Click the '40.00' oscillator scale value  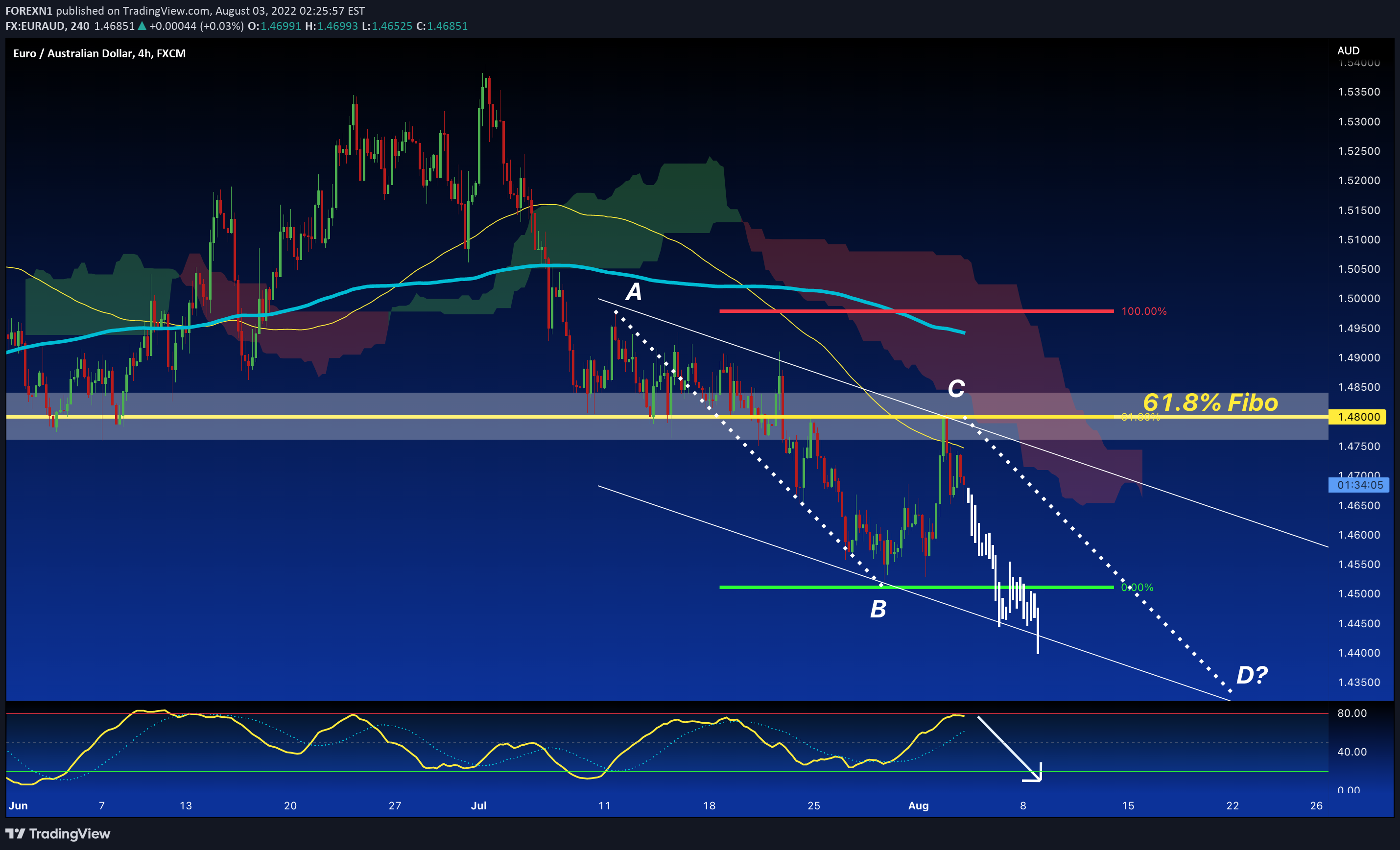pos(1352,752)
